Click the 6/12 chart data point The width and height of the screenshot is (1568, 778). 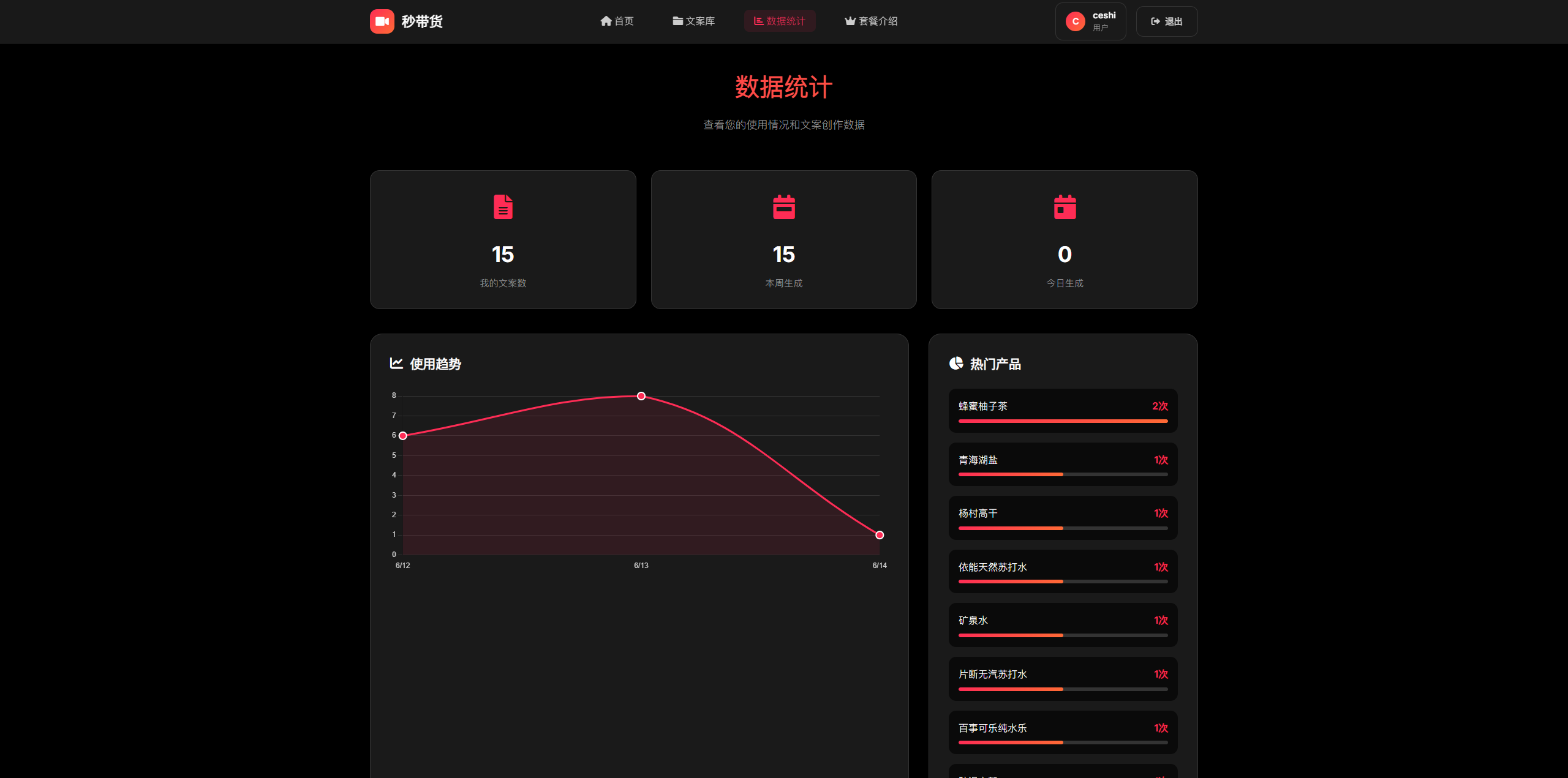pos(403,436)
